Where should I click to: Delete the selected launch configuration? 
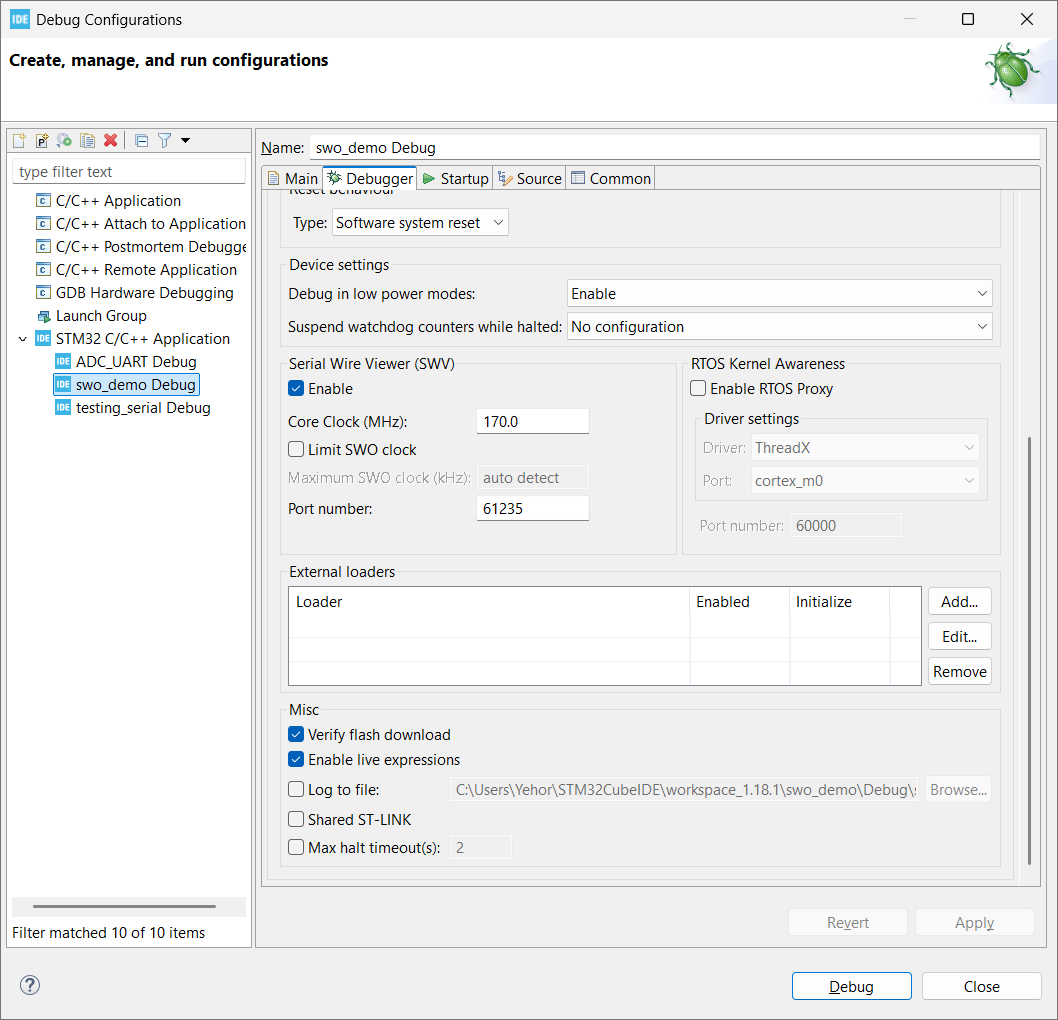[x=110, y=140]
